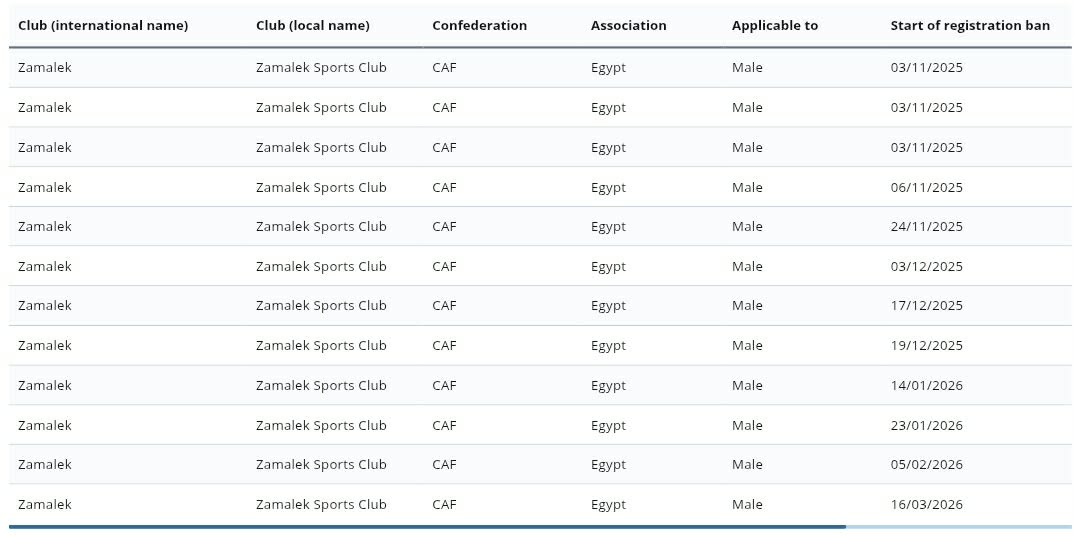Screen dimensions: 1079x536
Task: Select the Confederation column header
Action: pyautogui.click(x=480, y=25)
